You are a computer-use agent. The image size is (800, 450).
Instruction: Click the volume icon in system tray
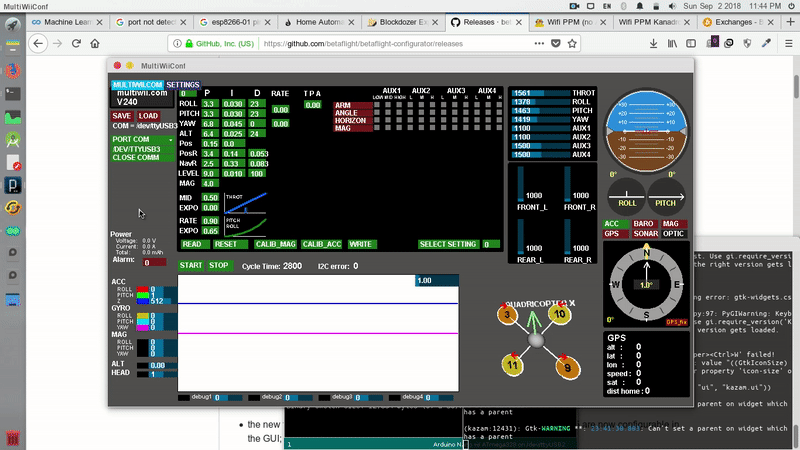pyautogui.click(x=672, y=6)
